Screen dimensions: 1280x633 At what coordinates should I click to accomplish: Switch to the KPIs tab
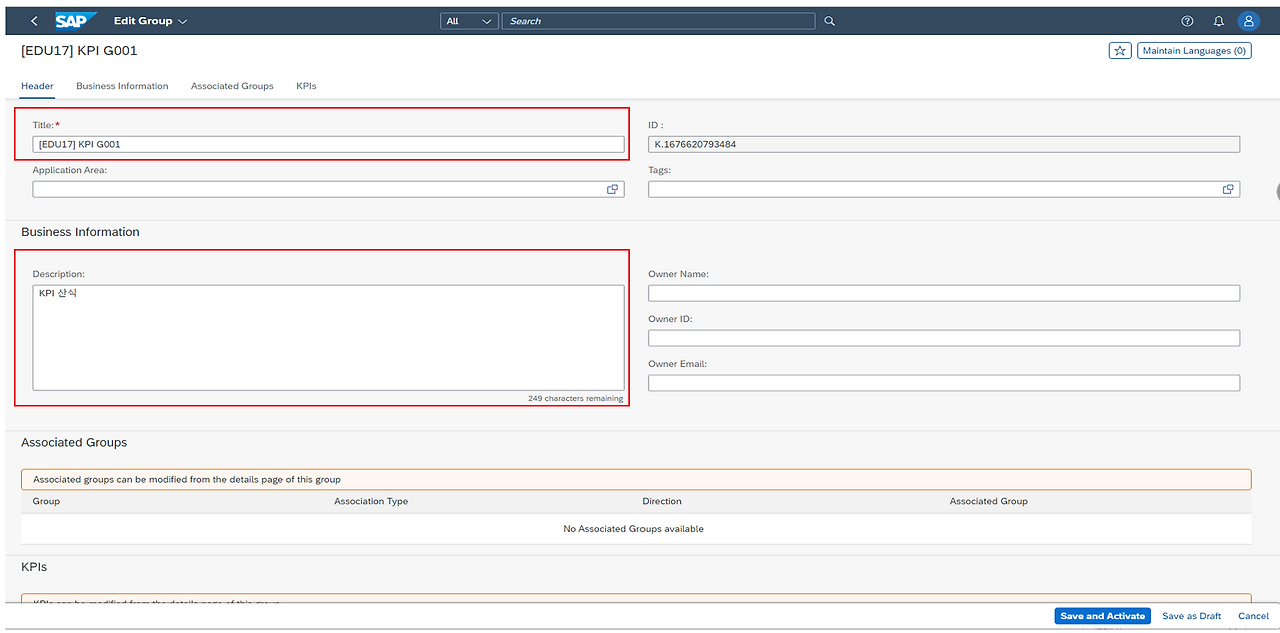tap(306, 86)
